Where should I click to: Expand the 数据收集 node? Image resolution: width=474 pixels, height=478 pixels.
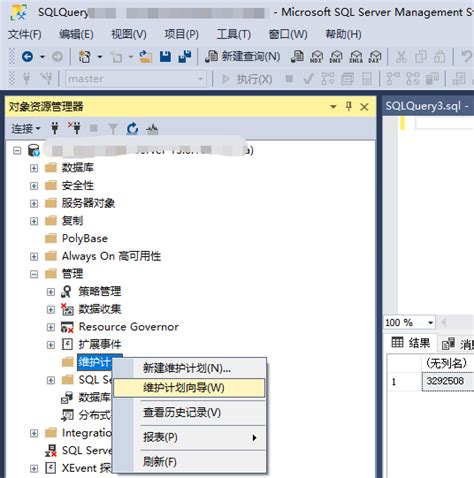pyautogui.click(x=51, y=310)
